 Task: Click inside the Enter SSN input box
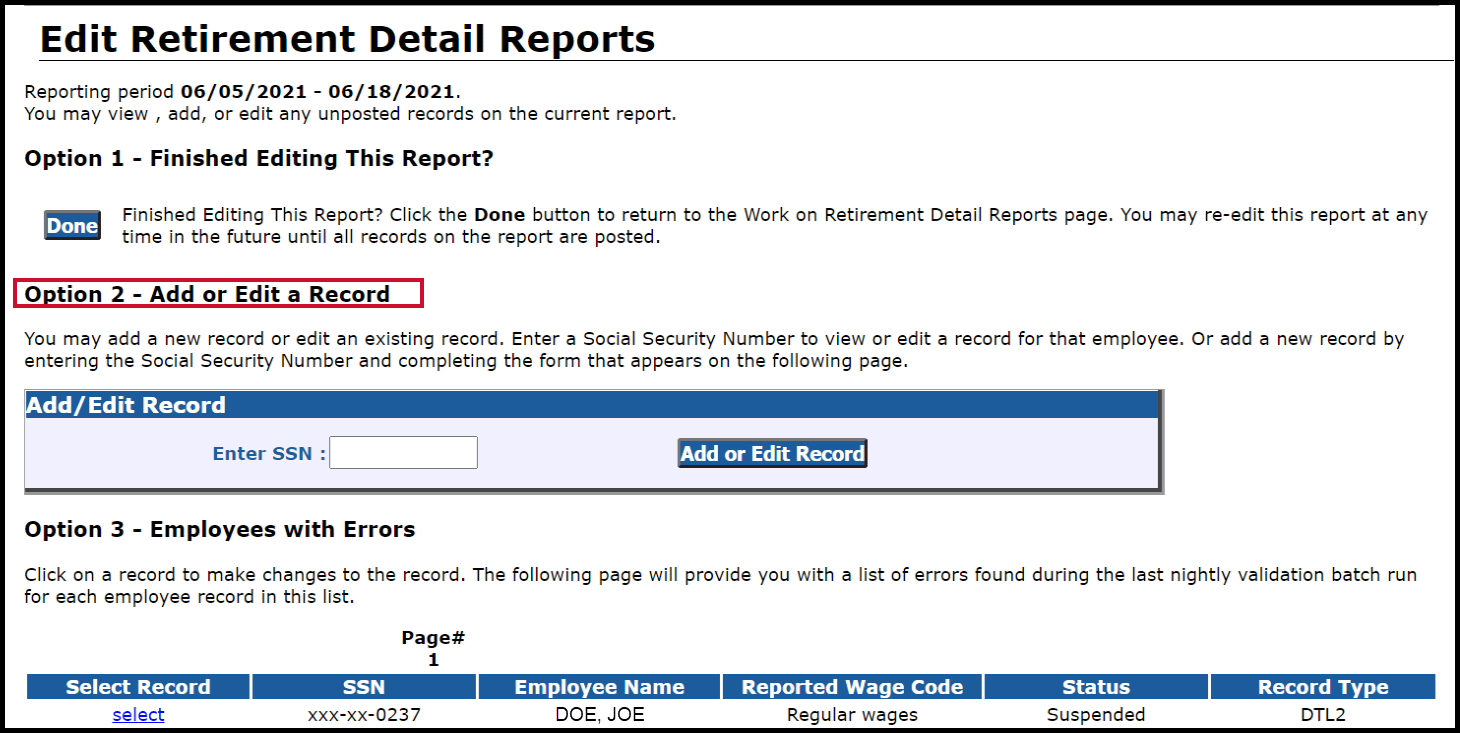403,452
